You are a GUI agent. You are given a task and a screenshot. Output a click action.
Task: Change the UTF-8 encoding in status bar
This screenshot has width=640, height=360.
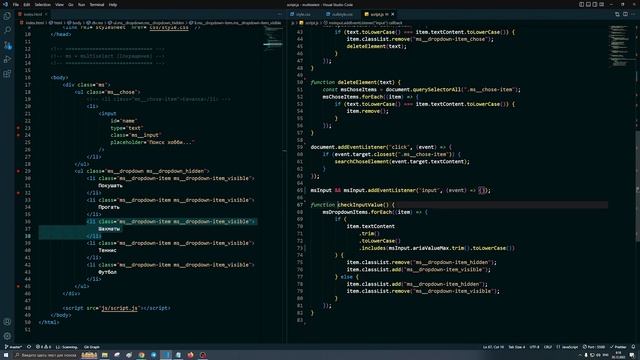tap(534, 347)
